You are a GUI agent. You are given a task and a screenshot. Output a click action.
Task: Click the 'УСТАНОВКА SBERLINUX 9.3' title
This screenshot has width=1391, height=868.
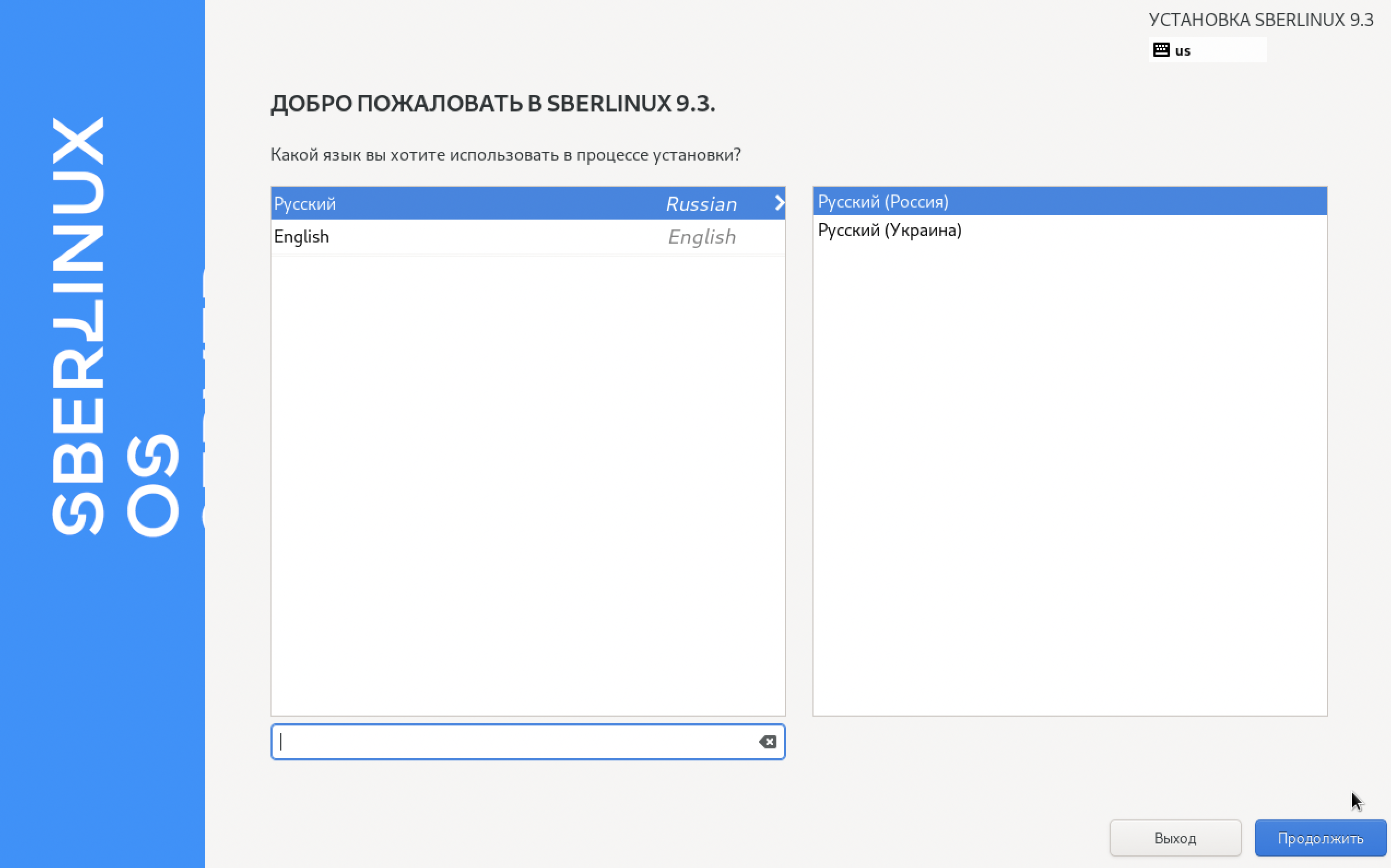pos(1260,20)
